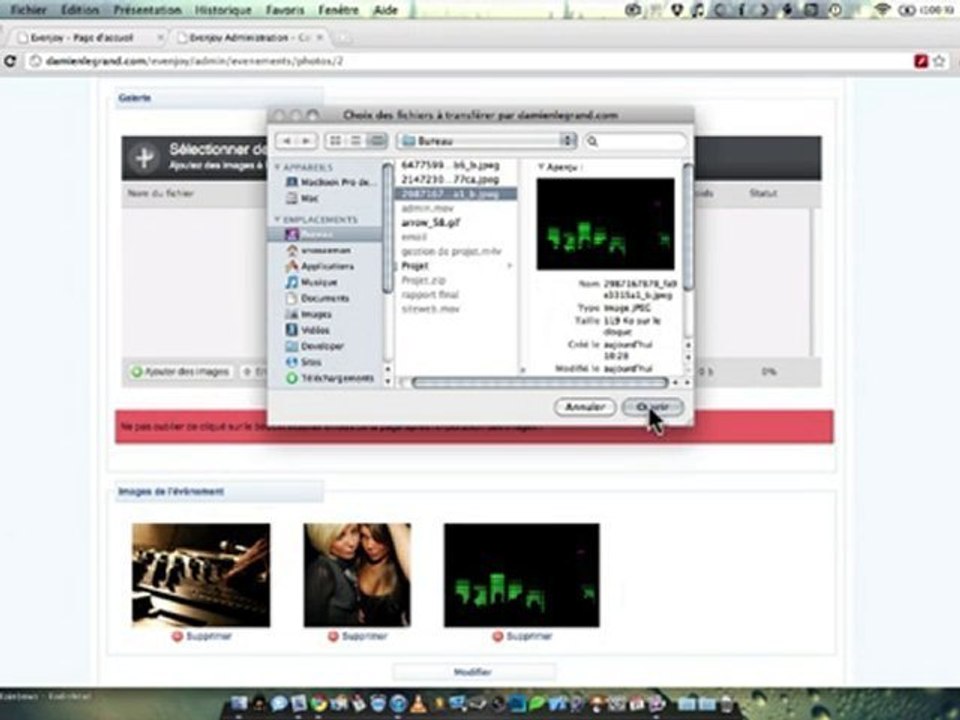
Task: Click Ouvrir to open the file
Action: (x=653, y=407)
